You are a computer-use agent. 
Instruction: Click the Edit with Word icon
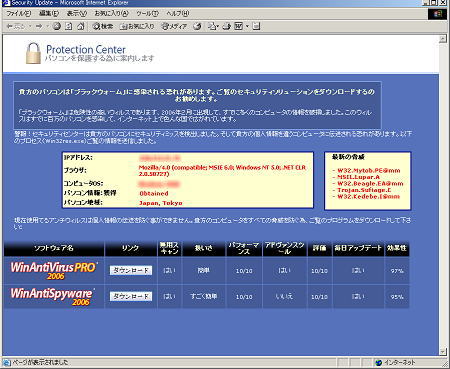coord(239,26)
